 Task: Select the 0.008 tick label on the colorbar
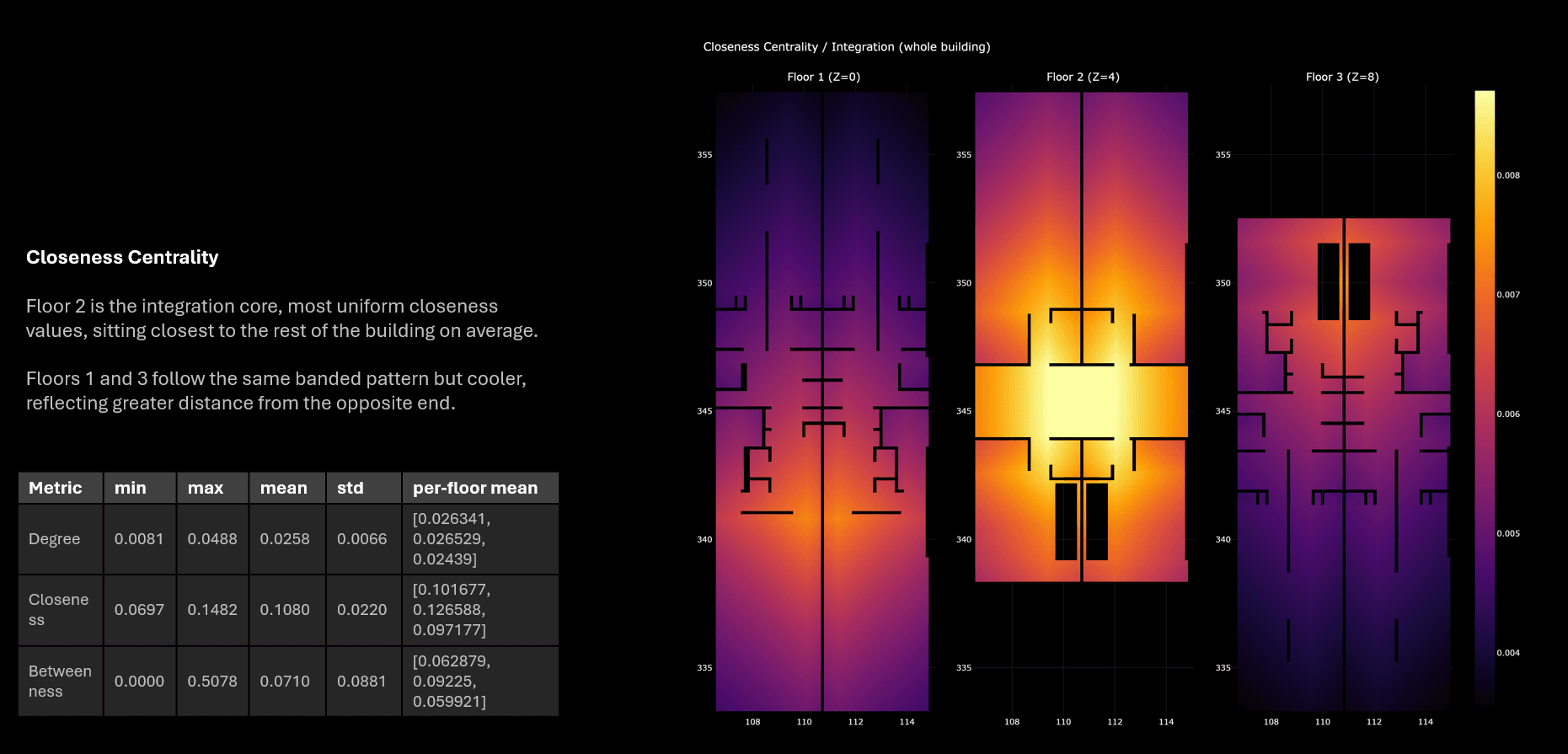(1508, 175)
